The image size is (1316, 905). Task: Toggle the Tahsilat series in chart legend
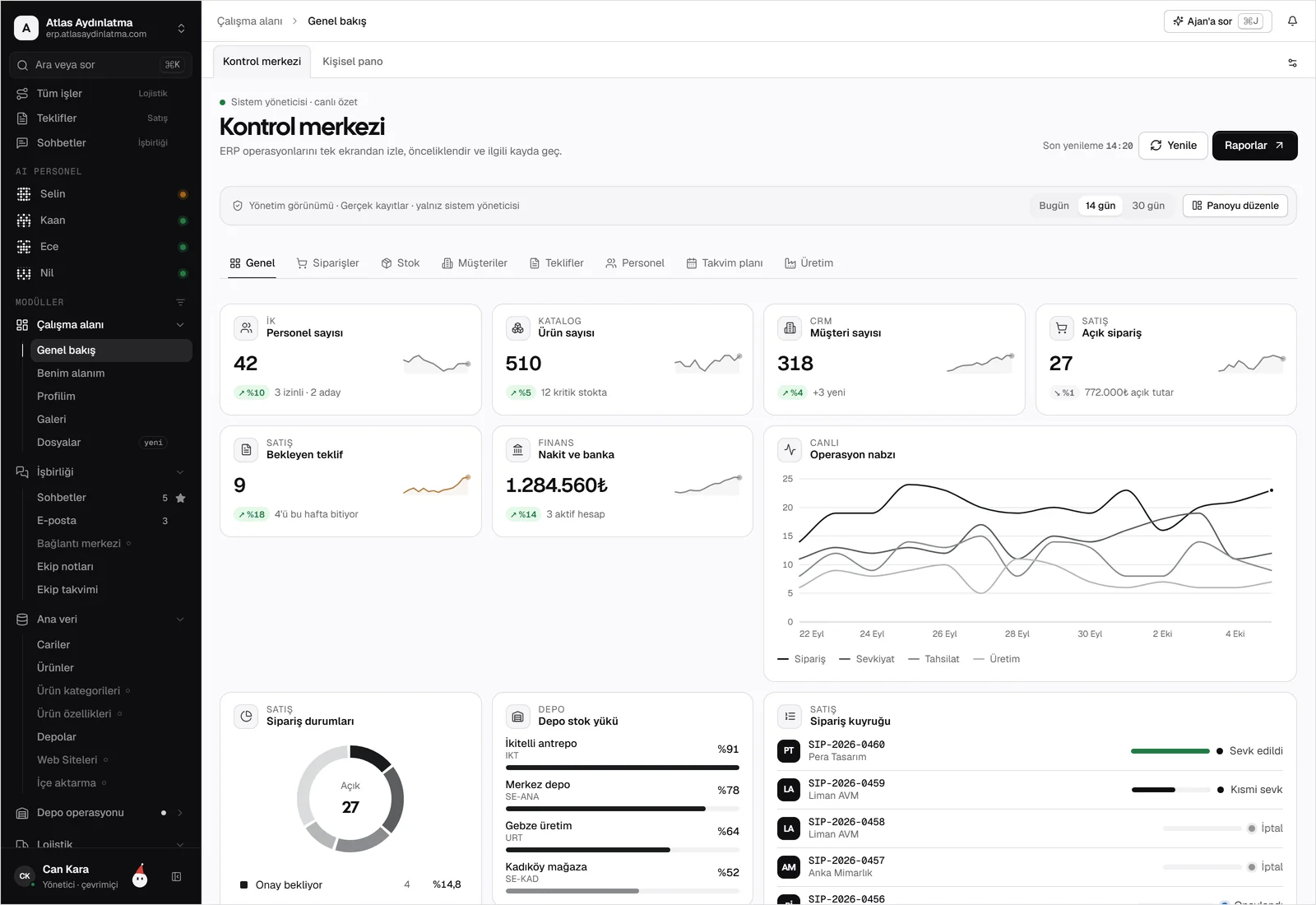pos(934,659)
